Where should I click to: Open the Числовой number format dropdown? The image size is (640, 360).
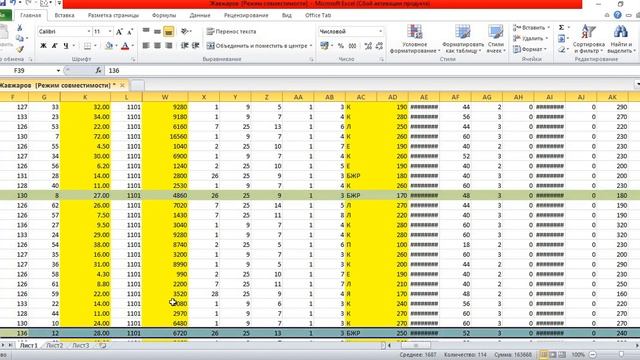(380, 31)
